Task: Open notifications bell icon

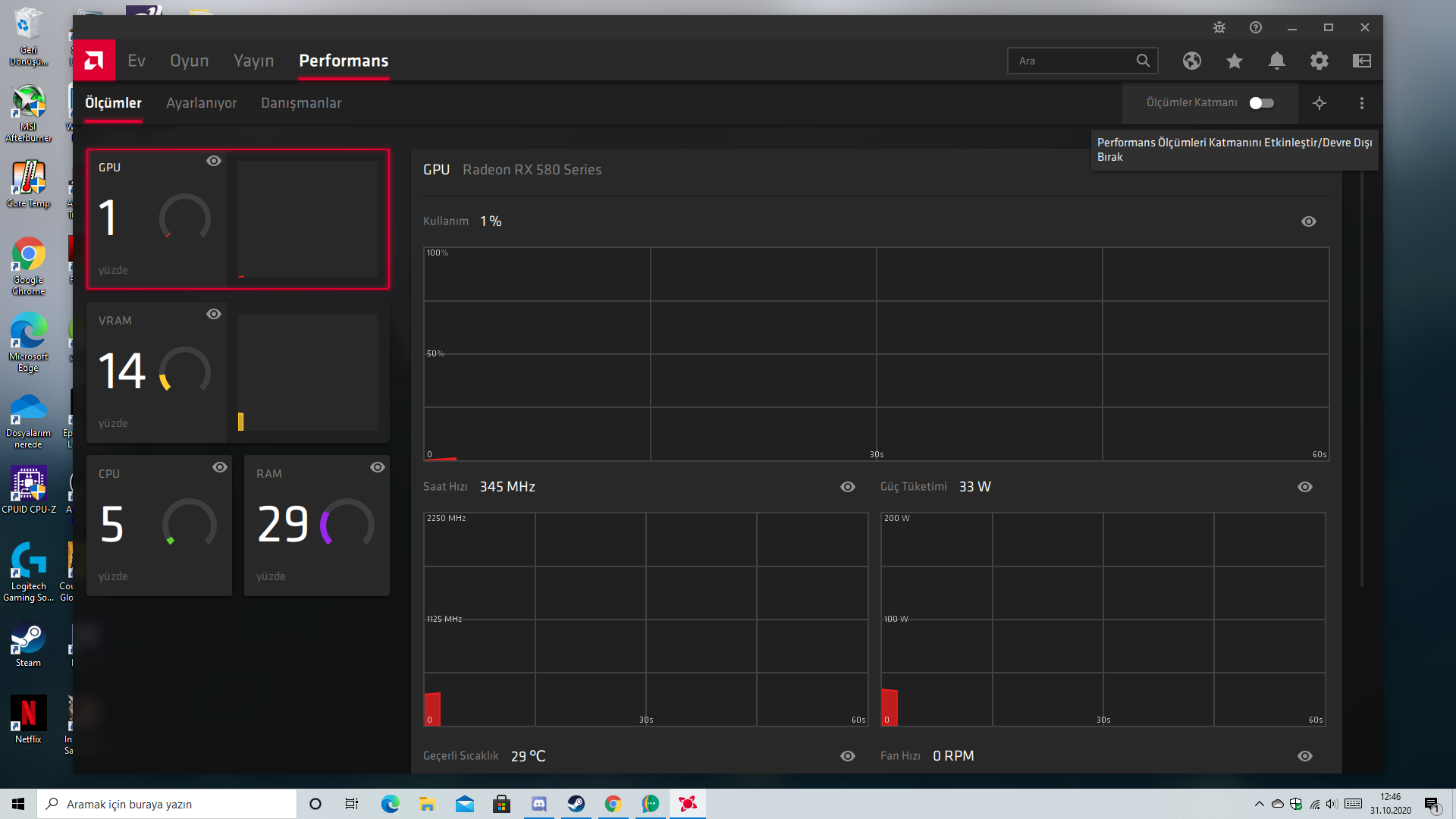Action: click(1277, 61)
